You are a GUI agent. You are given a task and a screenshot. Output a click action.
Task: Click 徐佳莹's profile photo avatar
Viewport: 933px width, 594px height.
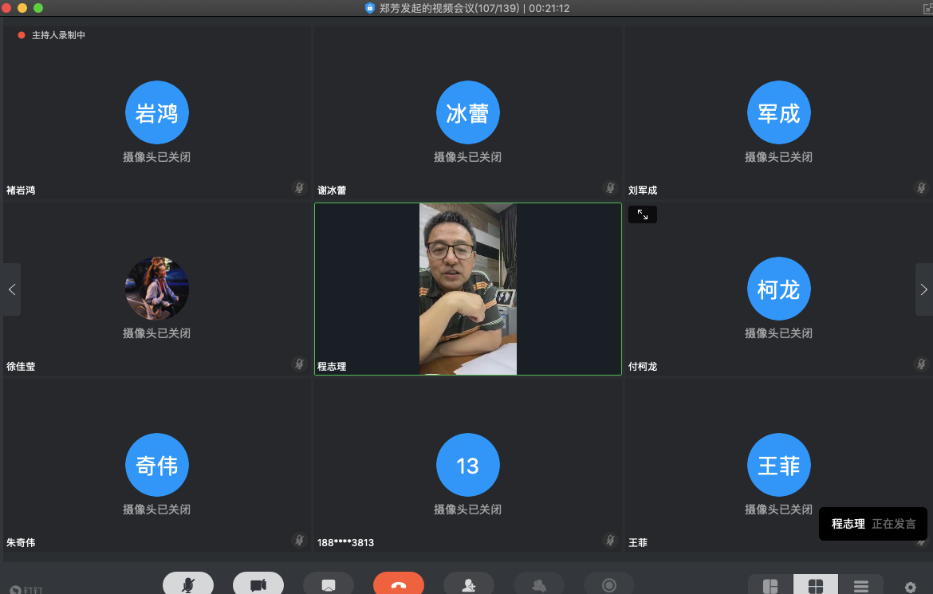(157, 288)
